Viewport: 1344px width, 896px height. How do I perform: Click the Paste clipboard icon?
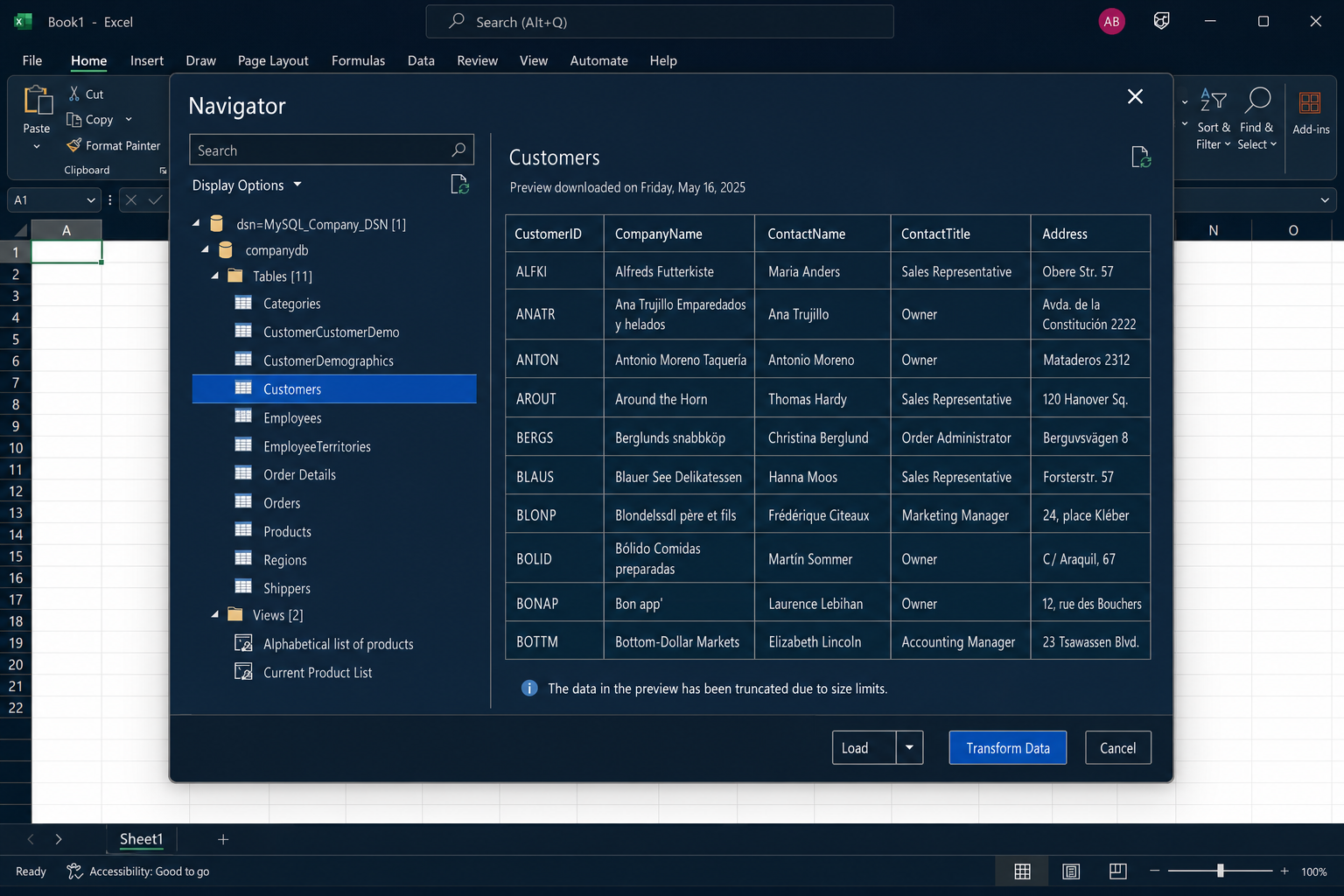pyautogui.click(x=37, y=101)
